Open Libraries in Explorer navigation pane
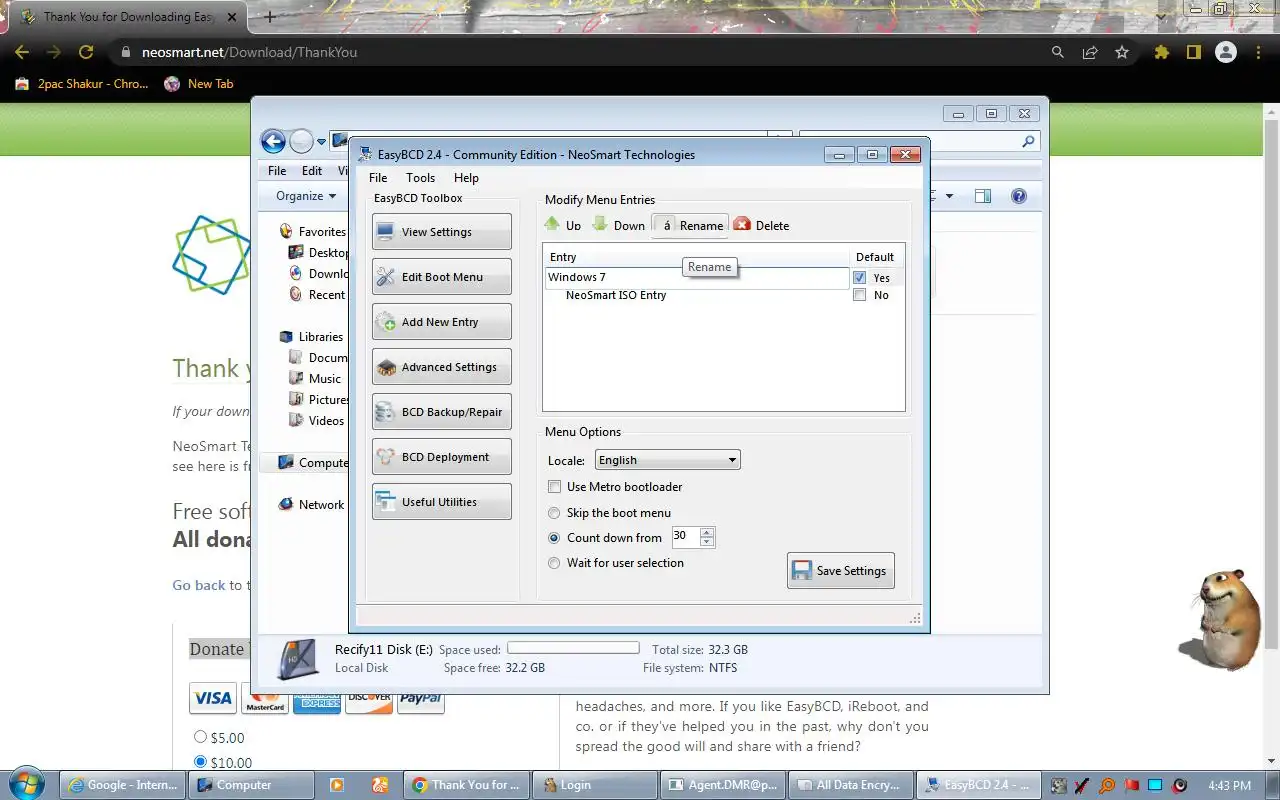 (320, 337)
